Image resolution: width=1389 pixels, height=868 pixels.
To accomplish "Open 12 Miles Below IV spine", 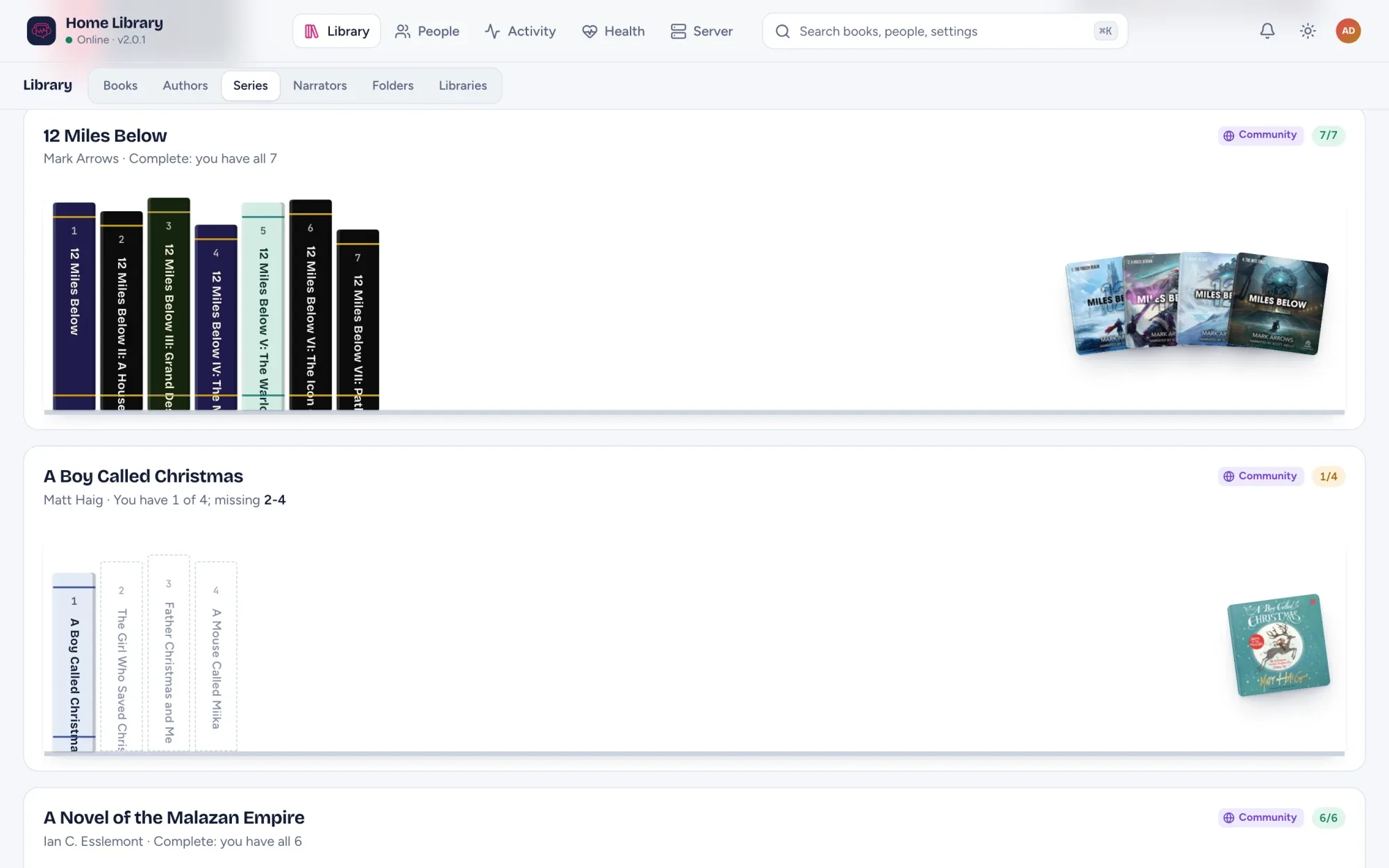I will [216, 317].
